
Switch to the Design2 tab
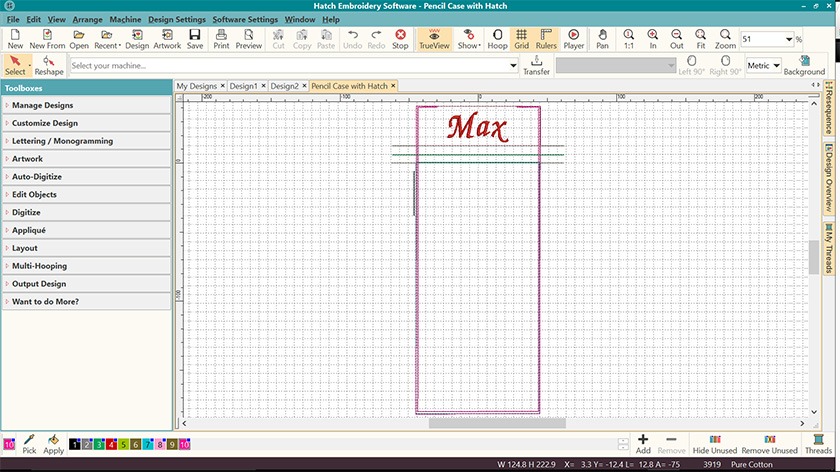[x=284, y=87]
